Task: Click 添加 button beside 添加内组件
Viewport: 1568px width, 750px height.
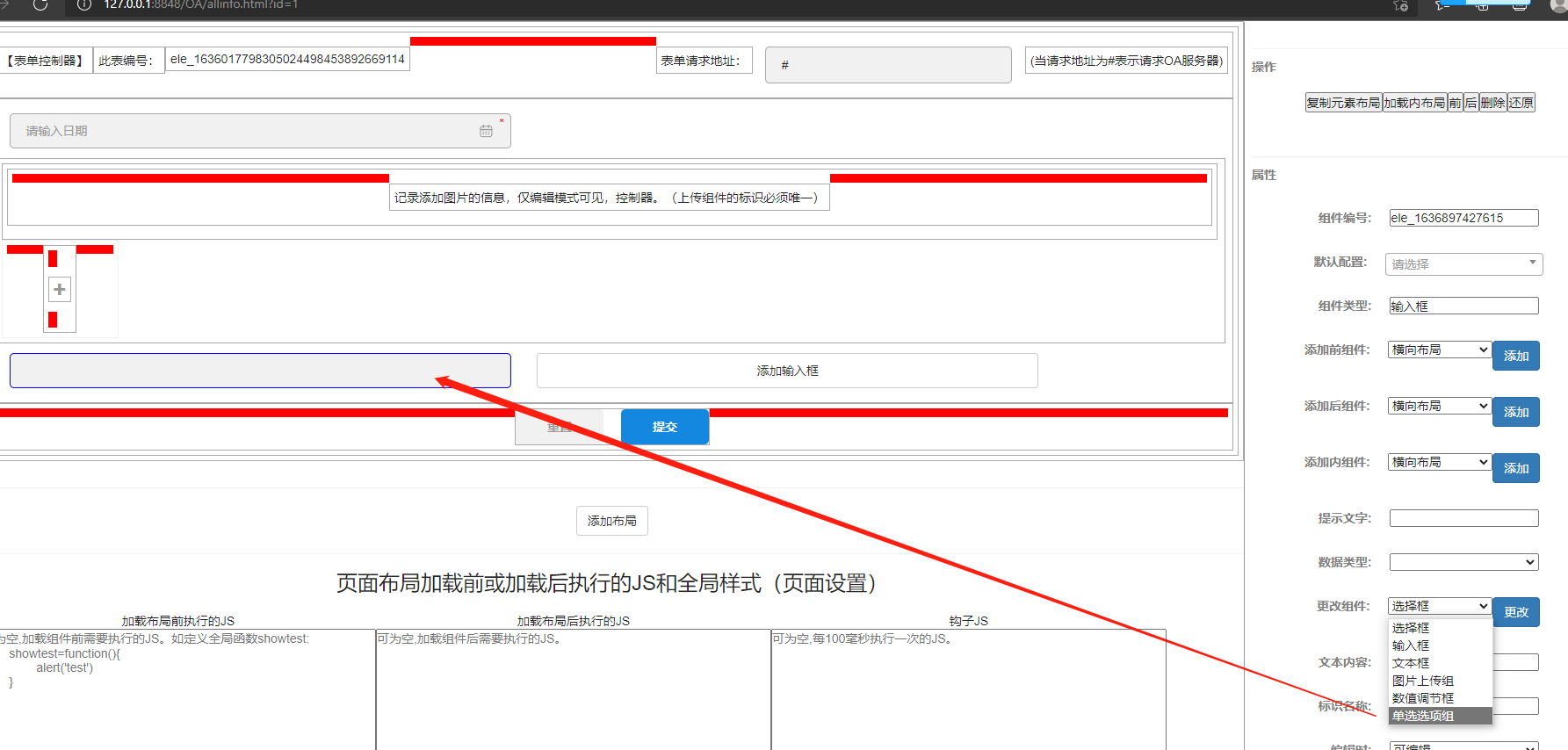Action: pos(1516,468)
